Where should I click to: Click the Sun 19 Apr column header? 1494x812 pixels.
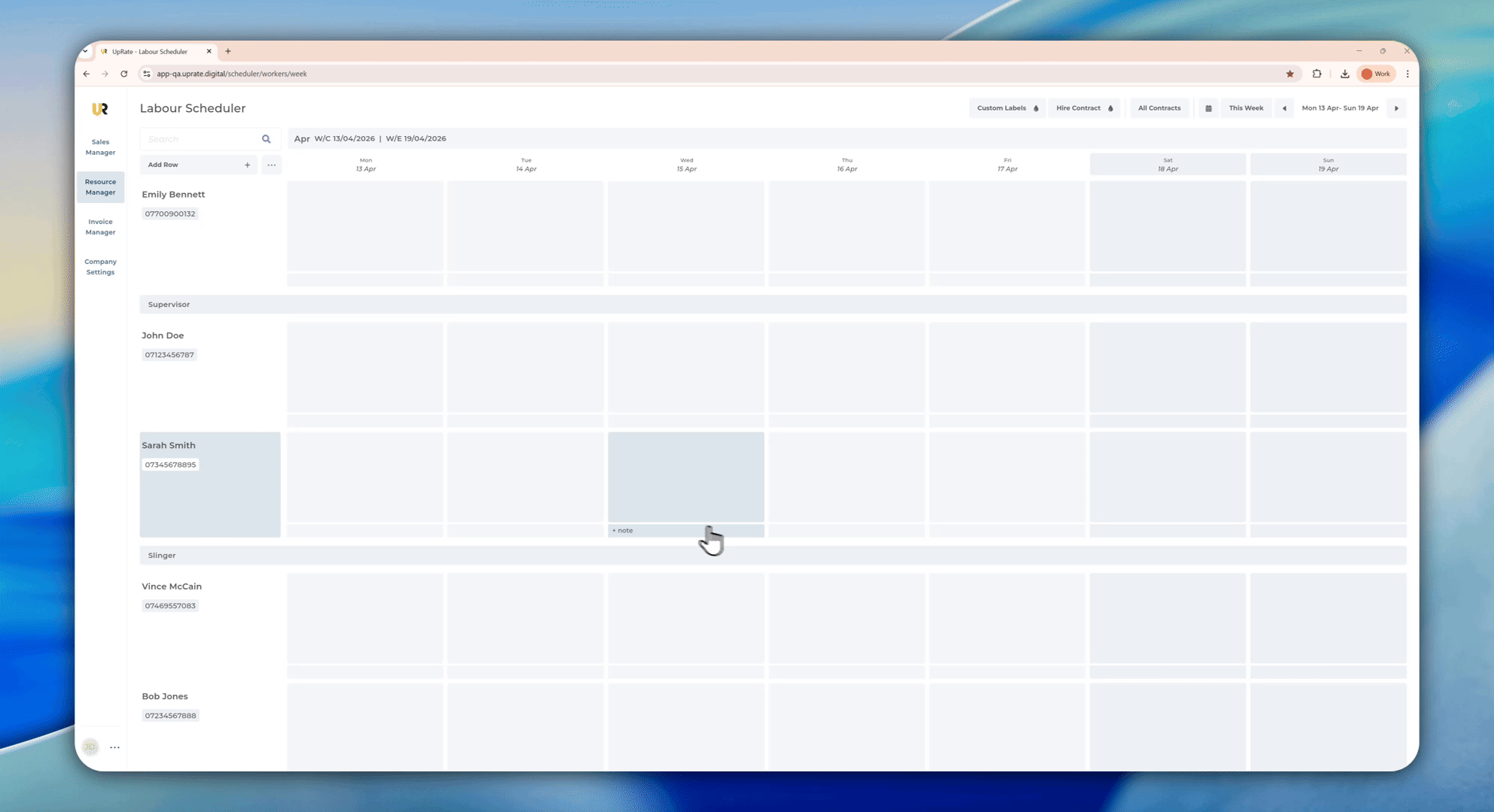[x=1329, y=165]
